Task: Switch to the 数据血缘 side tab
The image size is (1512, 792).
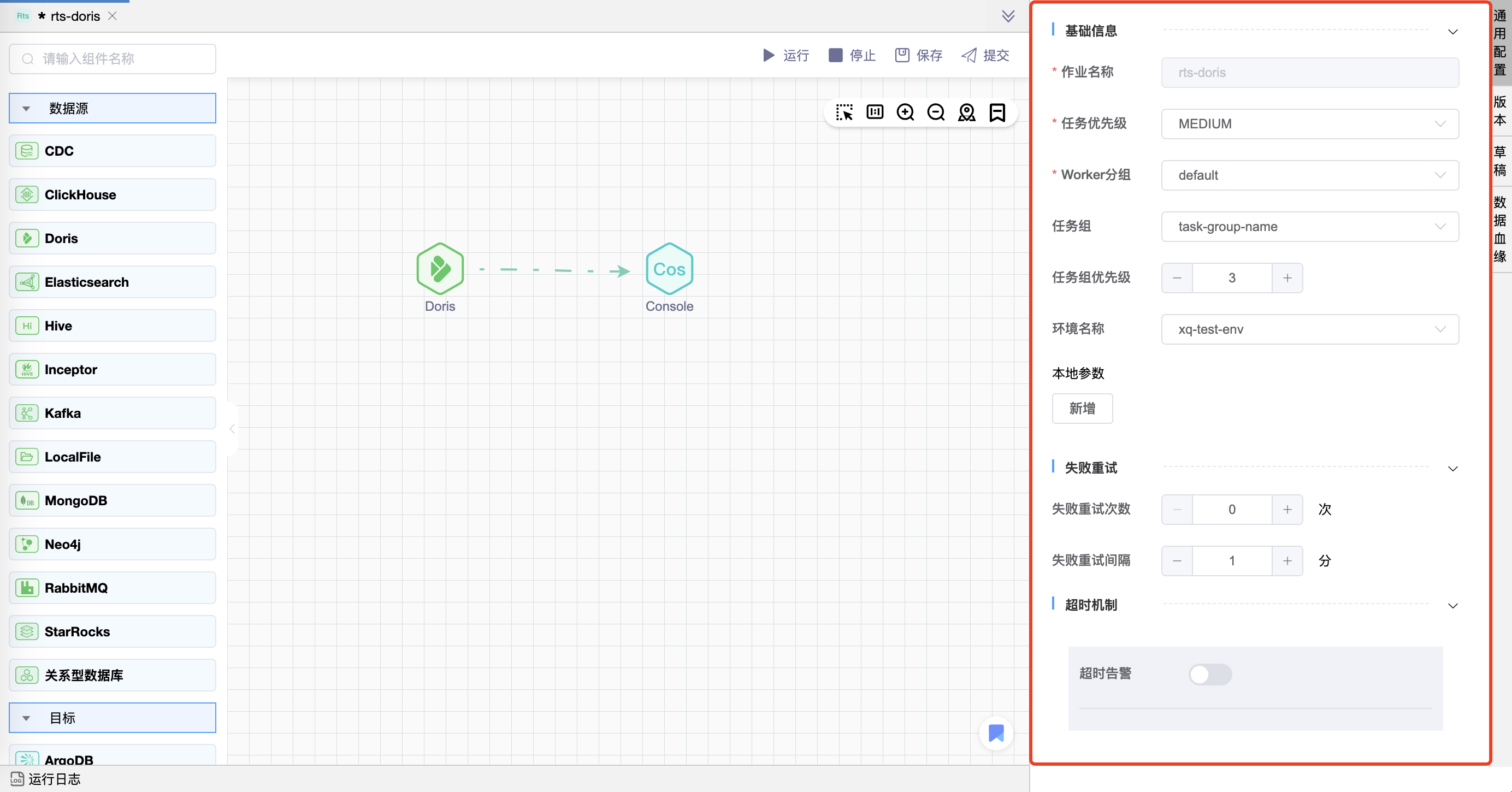Action: [x=1501, y=229]
